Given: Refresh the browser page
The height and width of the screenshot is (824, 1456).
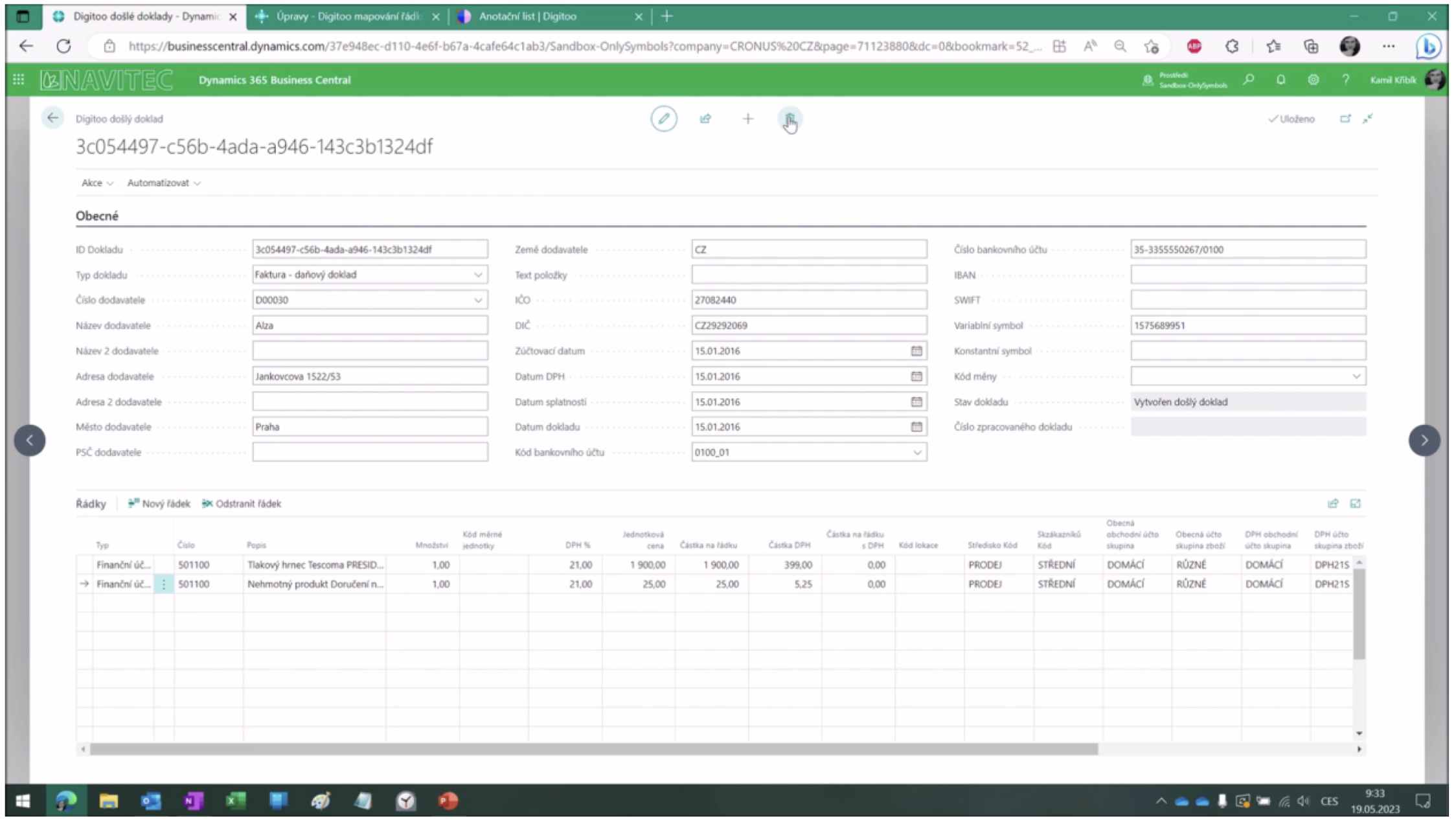Looking at the screenshot, I should point(63,46).
